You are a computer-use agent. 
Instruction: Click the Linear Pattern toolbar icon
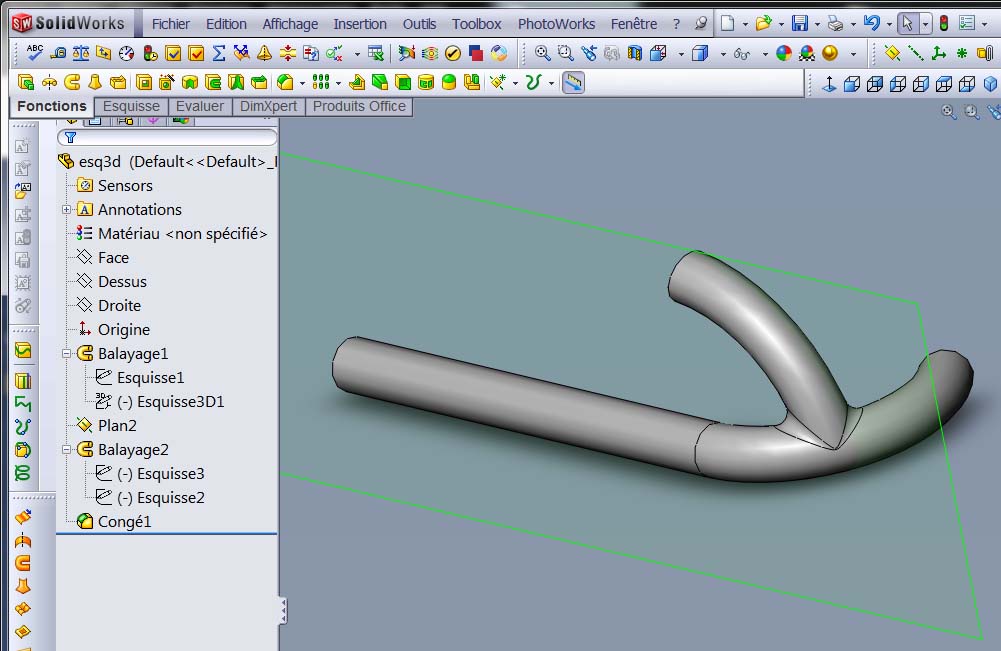(x=321, y=82)
